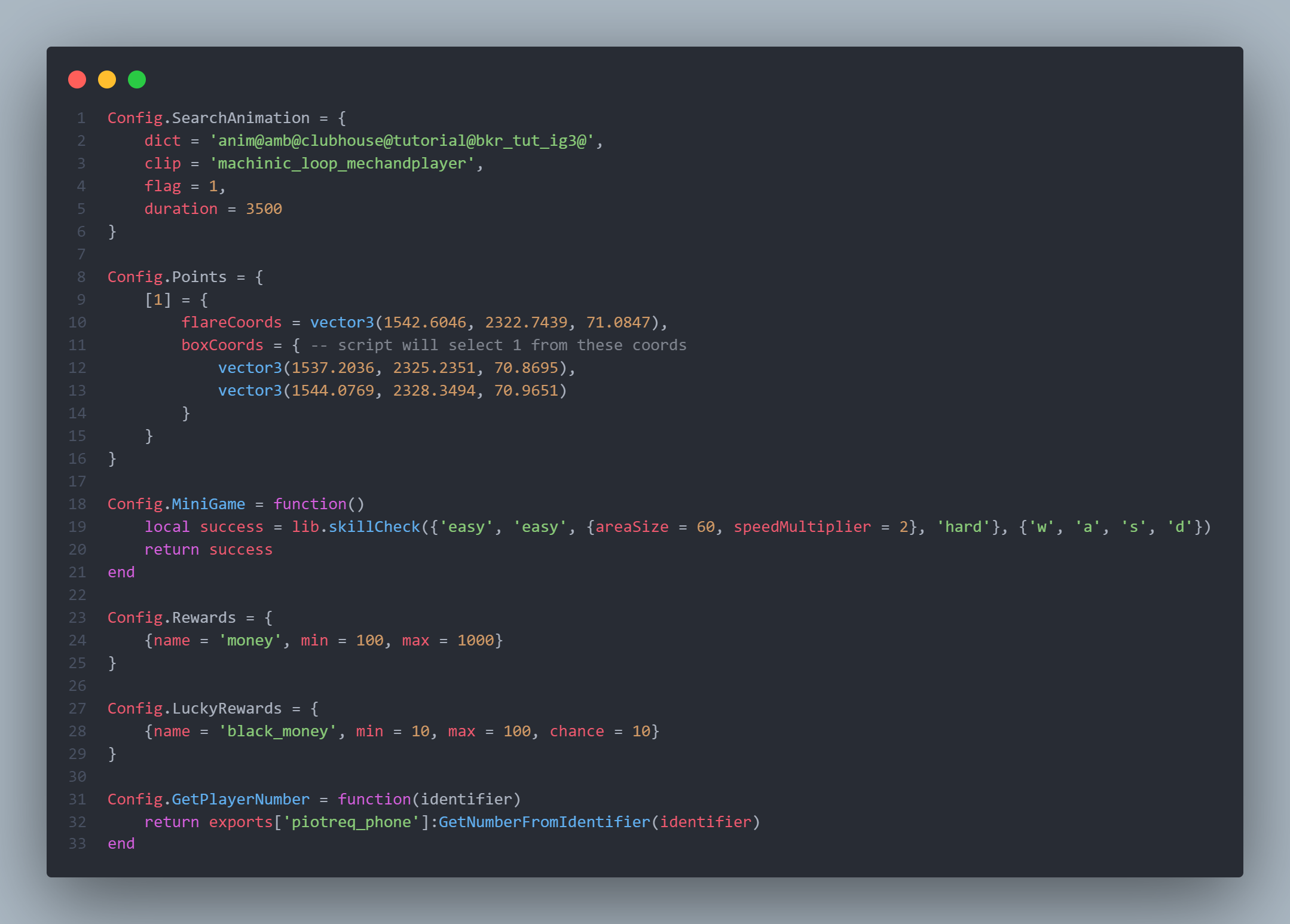
Task: Click GetNumberFromIdentifier method name
Action: click(544, 822)
